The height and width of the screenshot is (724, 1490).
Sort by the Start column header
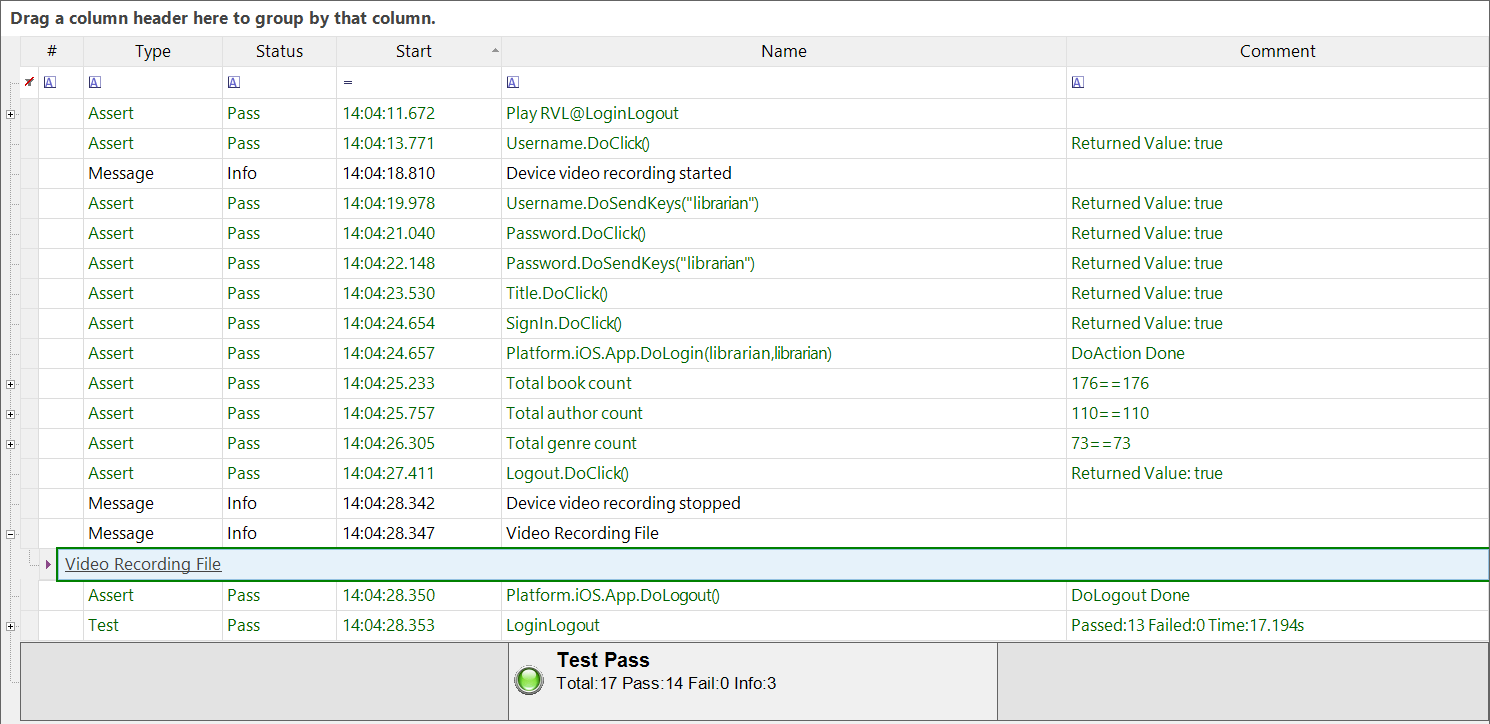(413, 51)
